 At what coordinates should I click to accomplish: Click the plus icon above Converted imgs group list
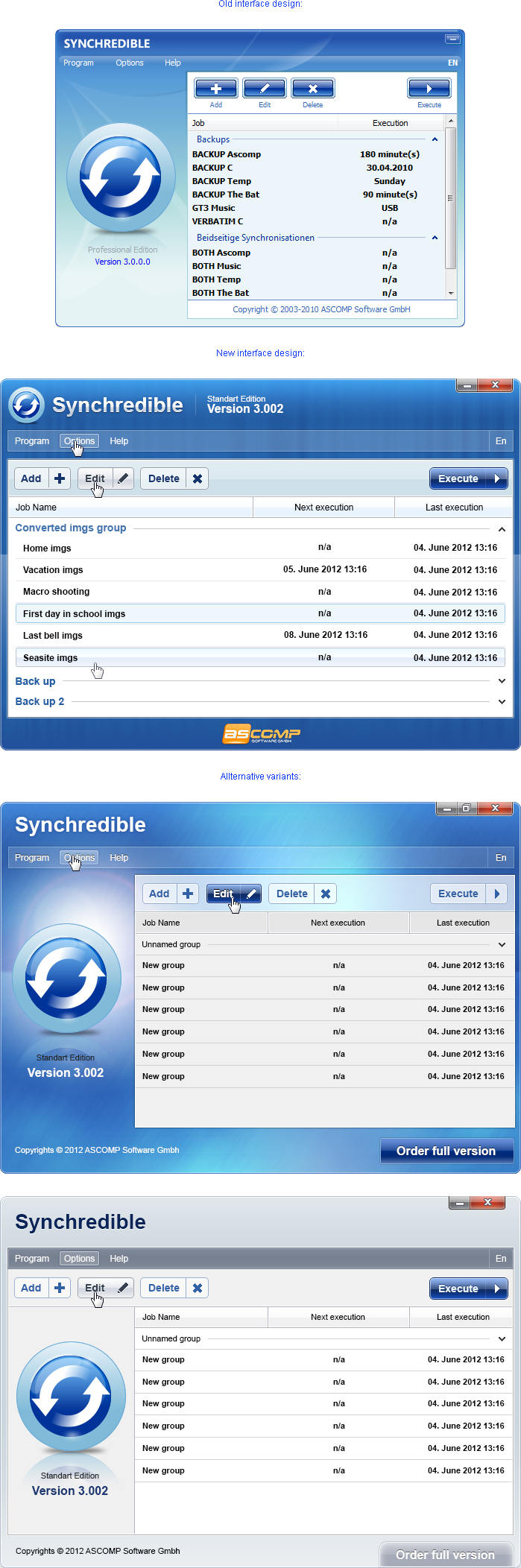[60, 478]
